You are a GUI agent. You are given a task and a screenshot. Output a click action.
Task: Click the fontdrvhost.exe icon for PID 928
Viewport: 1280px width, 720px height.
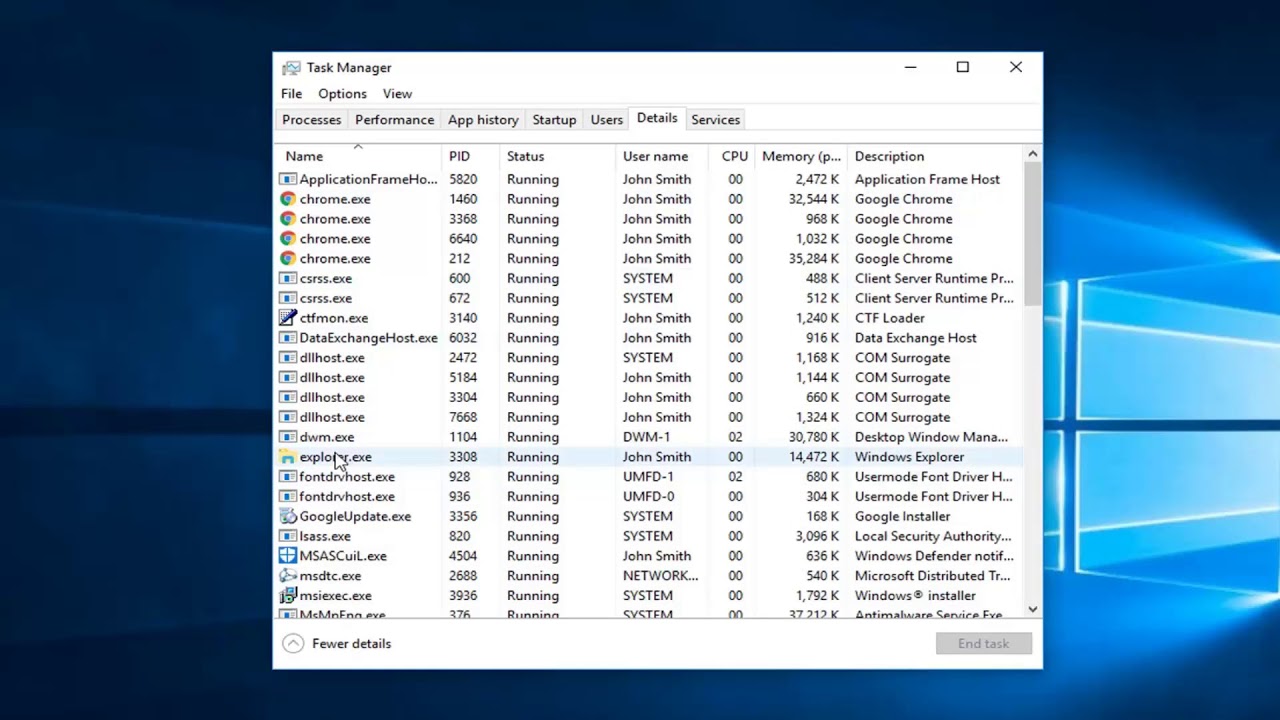(288, 477)
